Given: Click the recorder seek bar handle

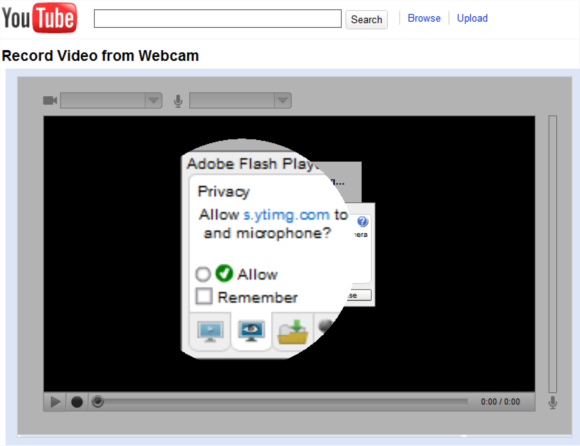Looking at the screenshot, I should (98, 402).
